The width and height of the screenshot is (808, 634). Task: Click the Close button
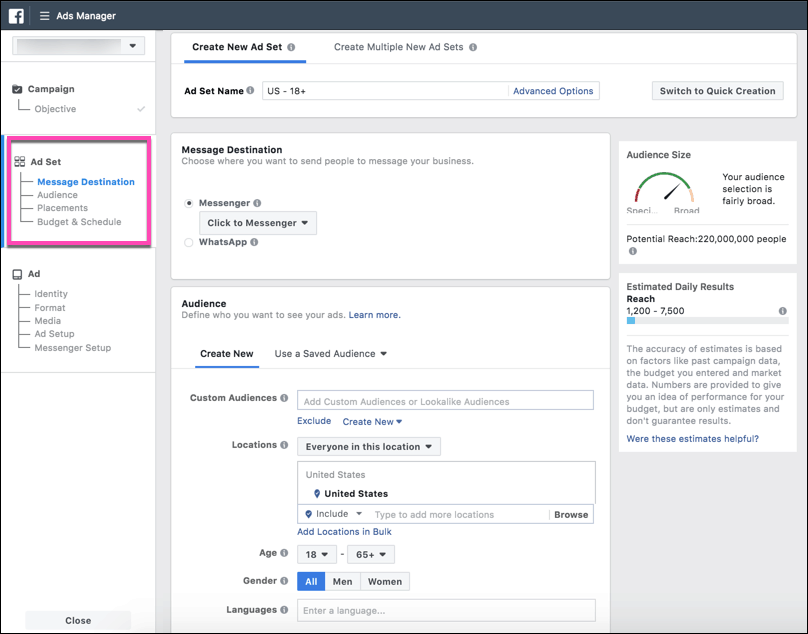(x=78, y=621)
